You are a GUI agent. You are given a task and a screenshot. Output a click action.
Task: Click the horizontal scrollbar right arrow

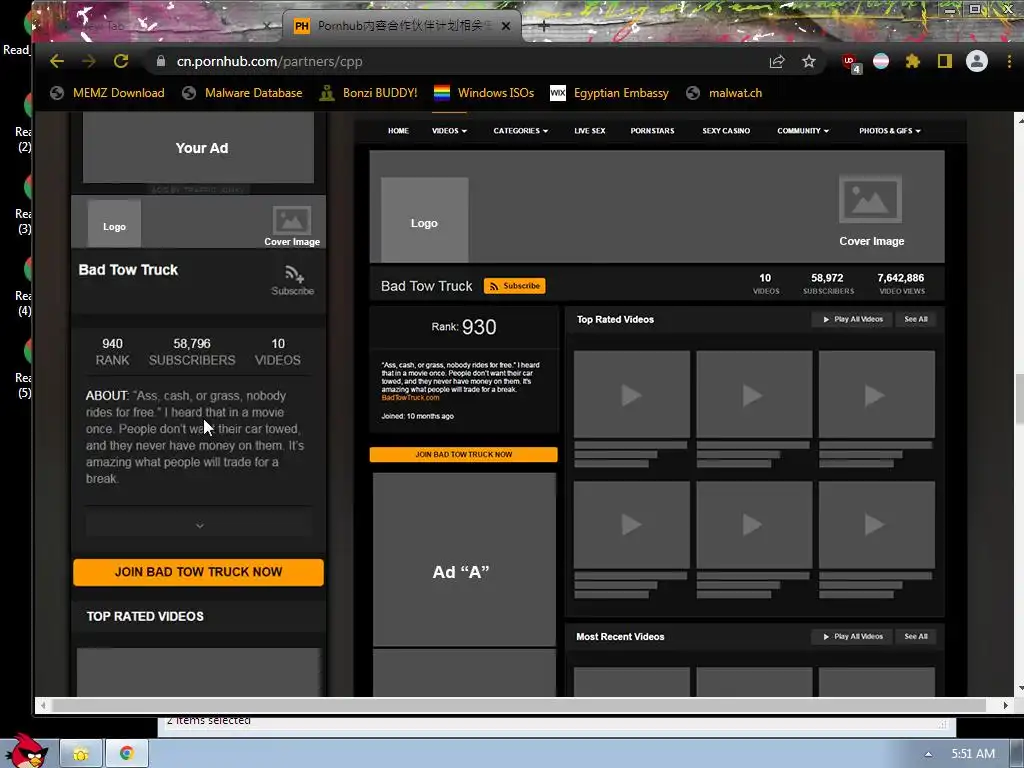pos(1006,705)
